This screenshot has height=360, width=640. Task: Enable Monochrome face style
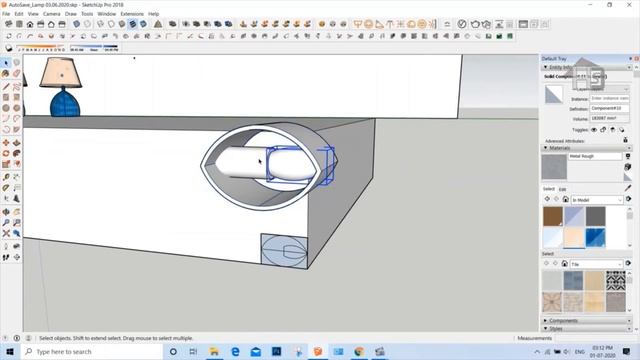click(x=143, y=24)
